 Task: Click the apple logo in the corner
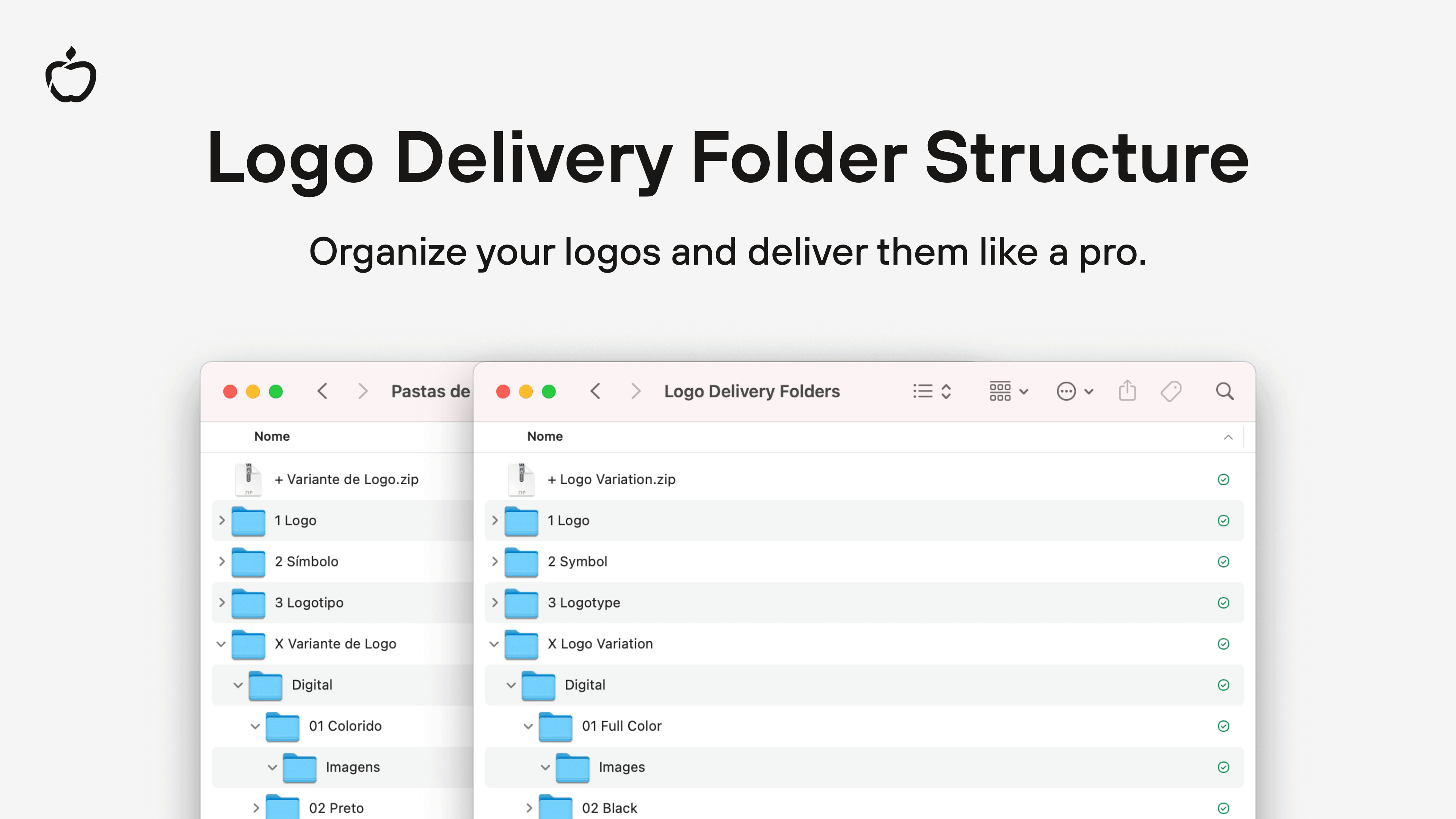(x=71, y=75)
